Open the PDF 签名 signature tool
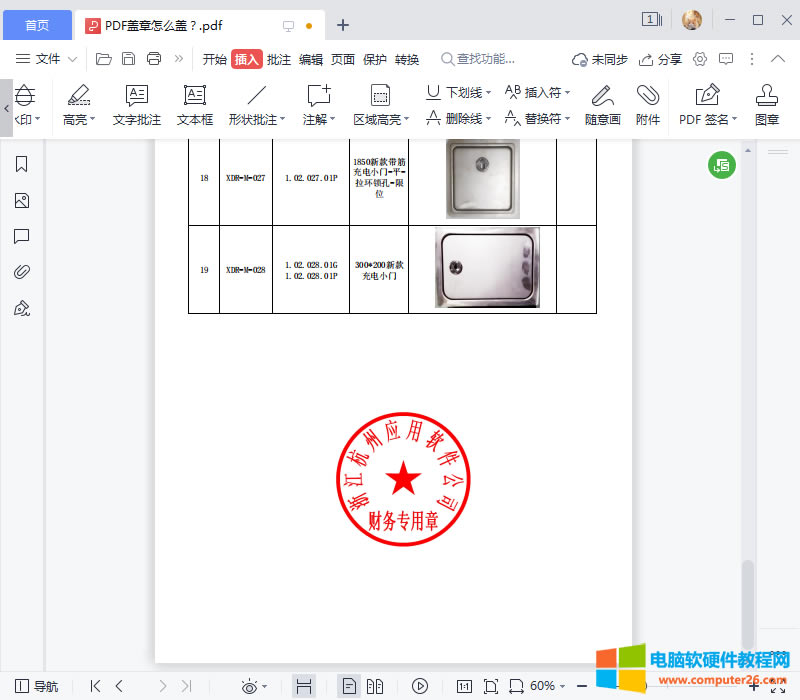 [706, 103]
